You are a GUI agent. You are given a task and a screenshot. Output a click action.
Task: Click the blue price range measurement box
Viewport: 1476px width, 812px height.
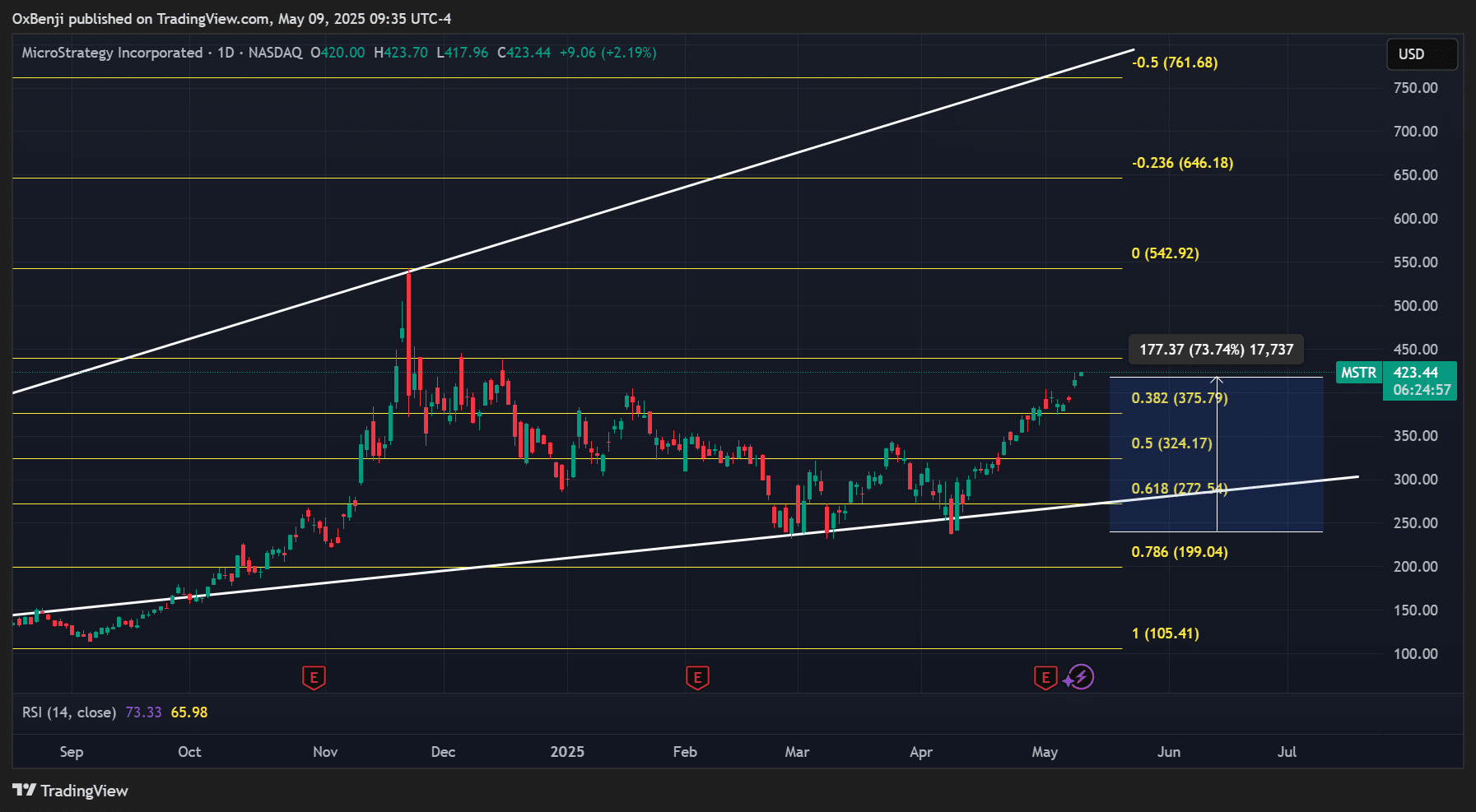(x=1216, y=454)
